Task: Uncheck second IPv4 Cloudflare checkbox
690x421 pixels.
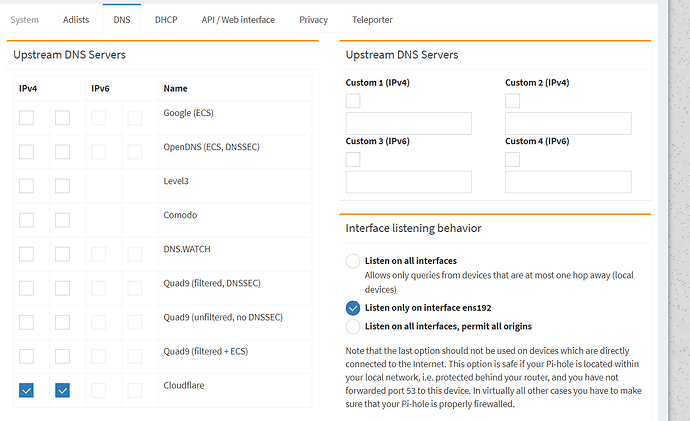Action: click(x=63, y=390)
